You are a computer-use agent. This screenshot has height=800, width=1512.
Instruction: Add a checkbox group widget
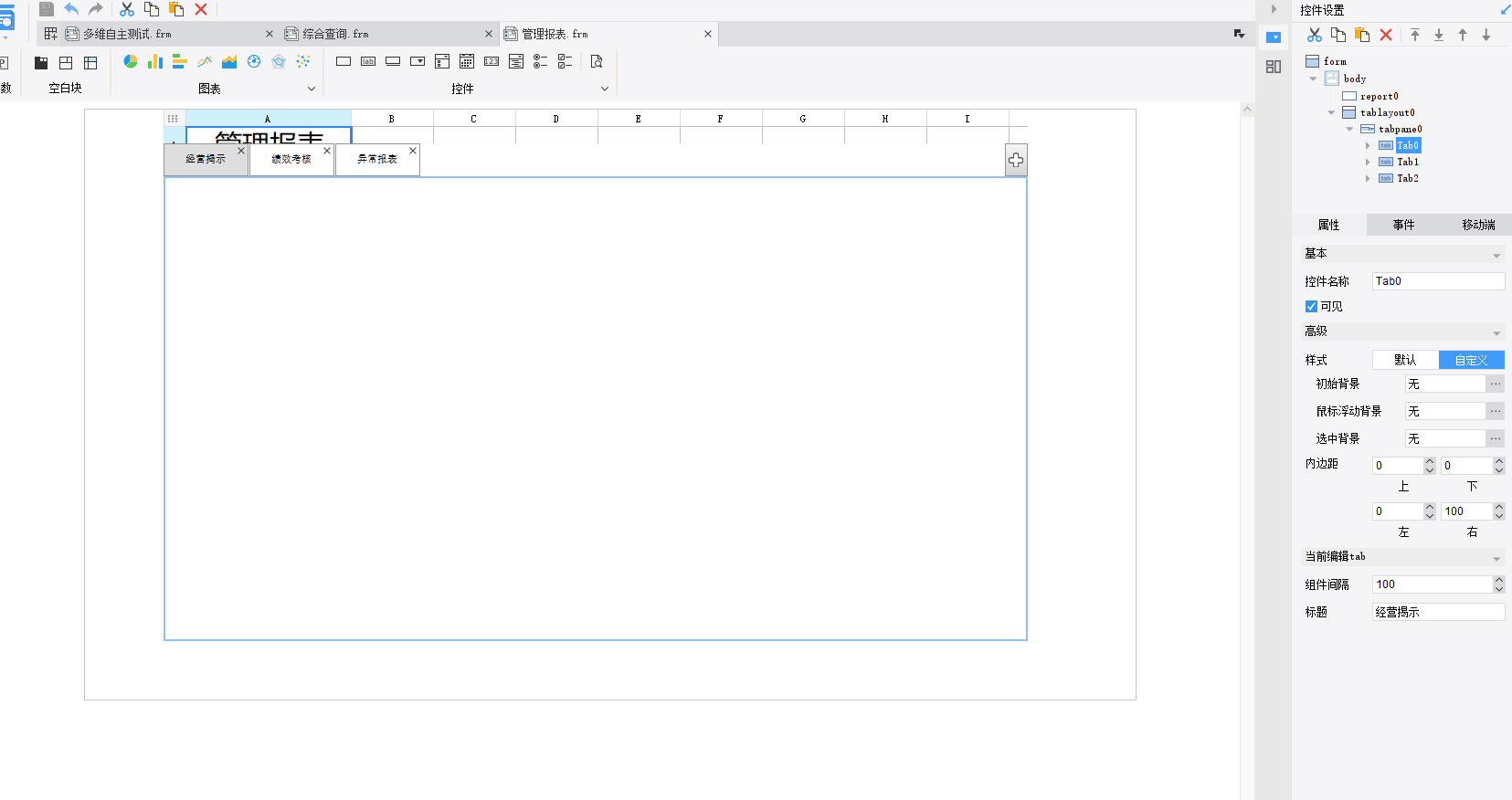coord(566,61)
